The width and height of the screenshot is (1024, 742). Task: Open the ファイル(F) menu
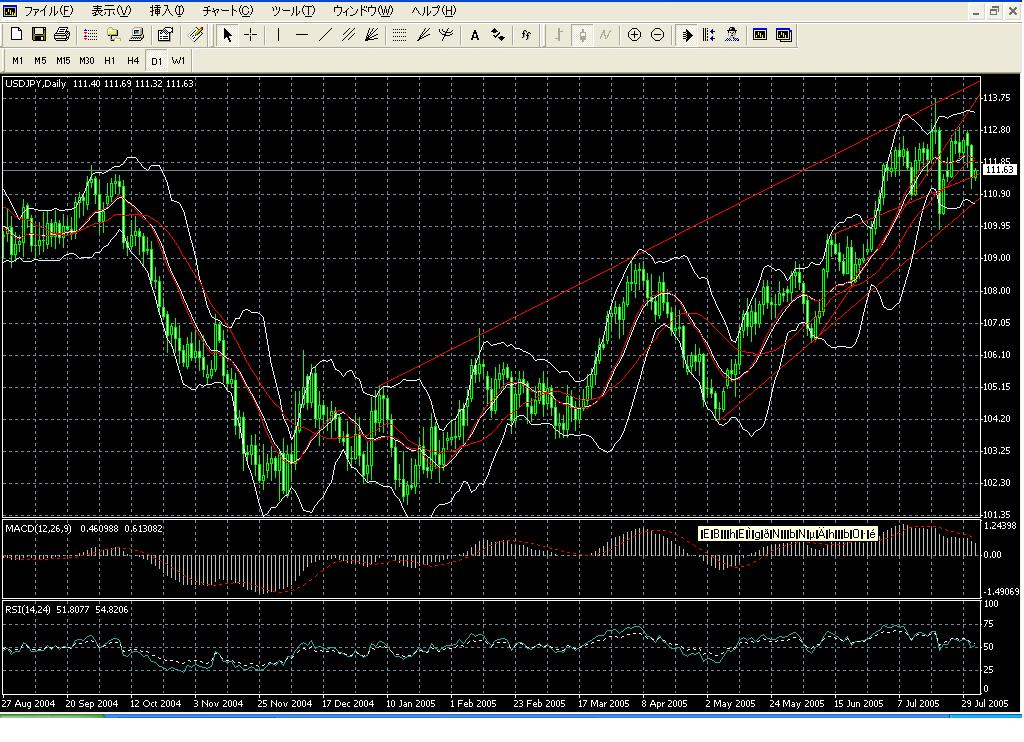click(47, 11)
